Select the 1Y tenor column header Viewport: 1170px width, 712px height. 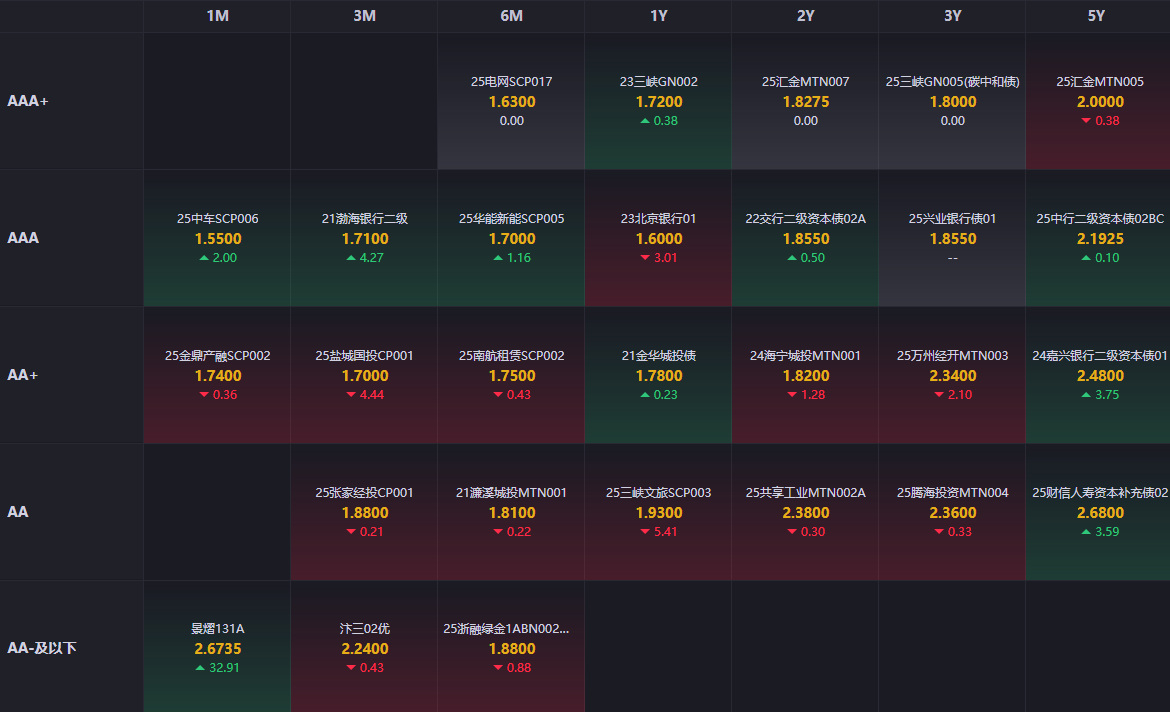659,16
